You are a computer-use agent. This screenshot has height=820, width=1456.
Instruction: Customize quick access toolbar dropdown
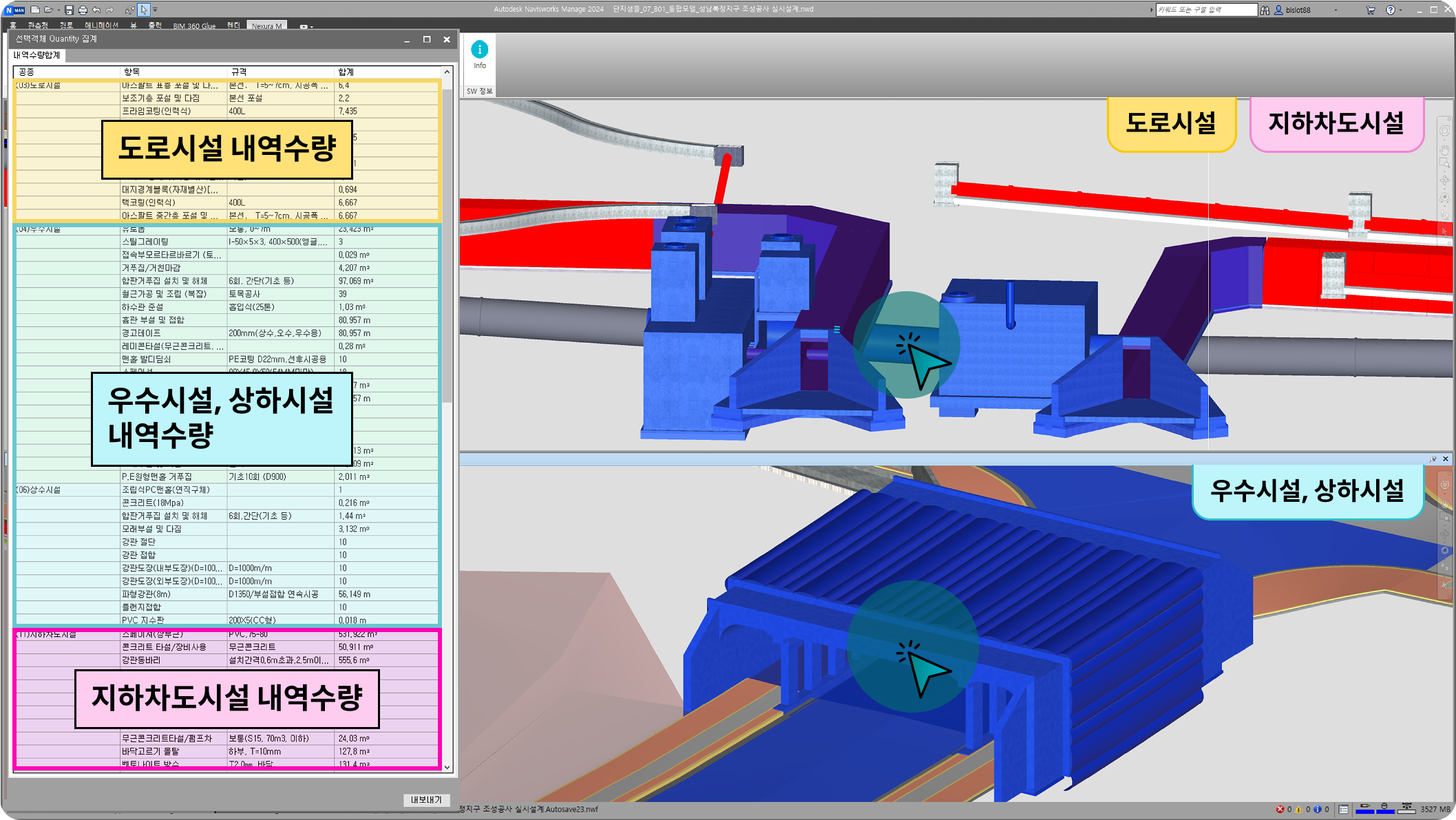tap(155, 10)
